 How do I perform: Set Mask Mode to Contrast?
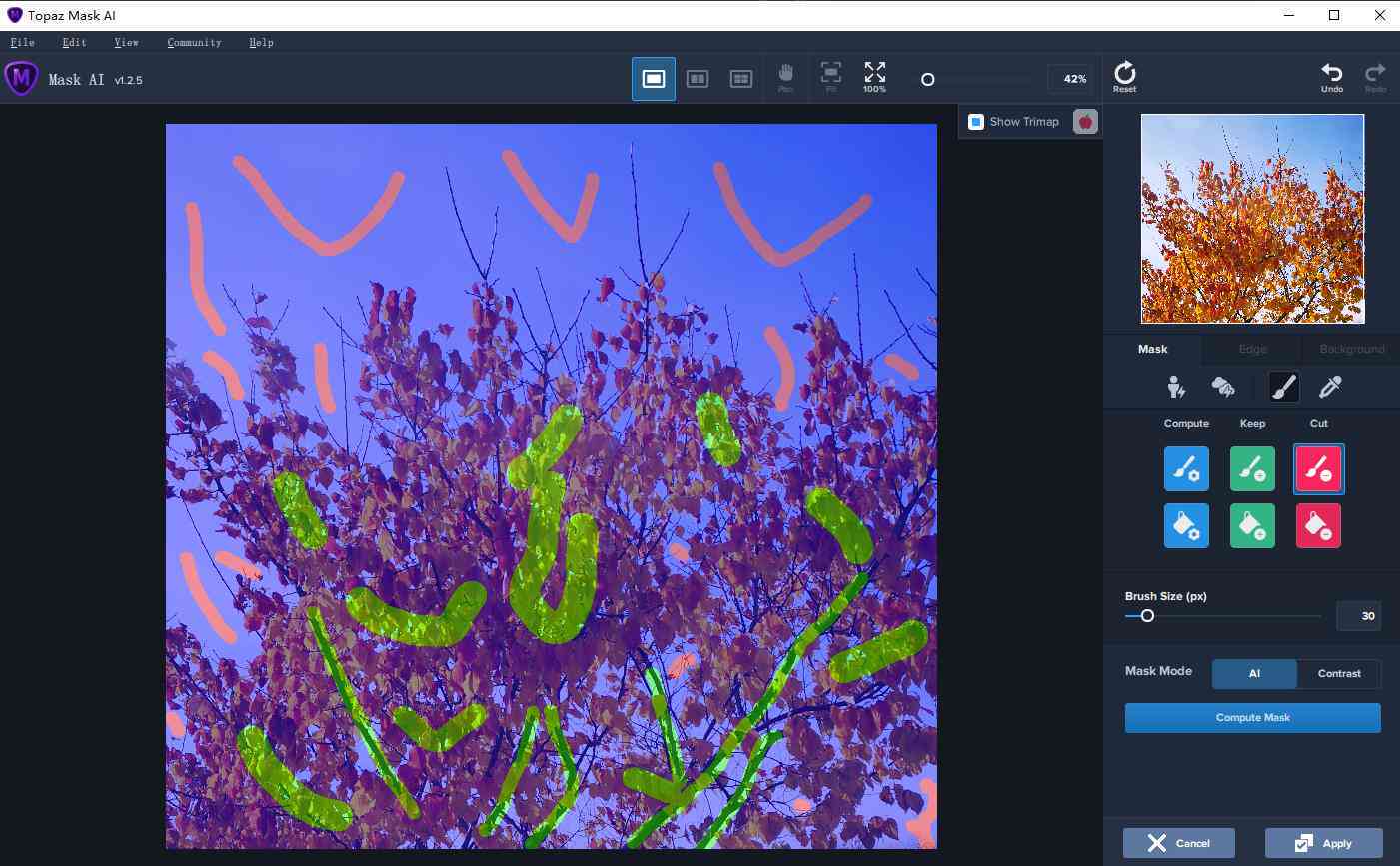1339,673
